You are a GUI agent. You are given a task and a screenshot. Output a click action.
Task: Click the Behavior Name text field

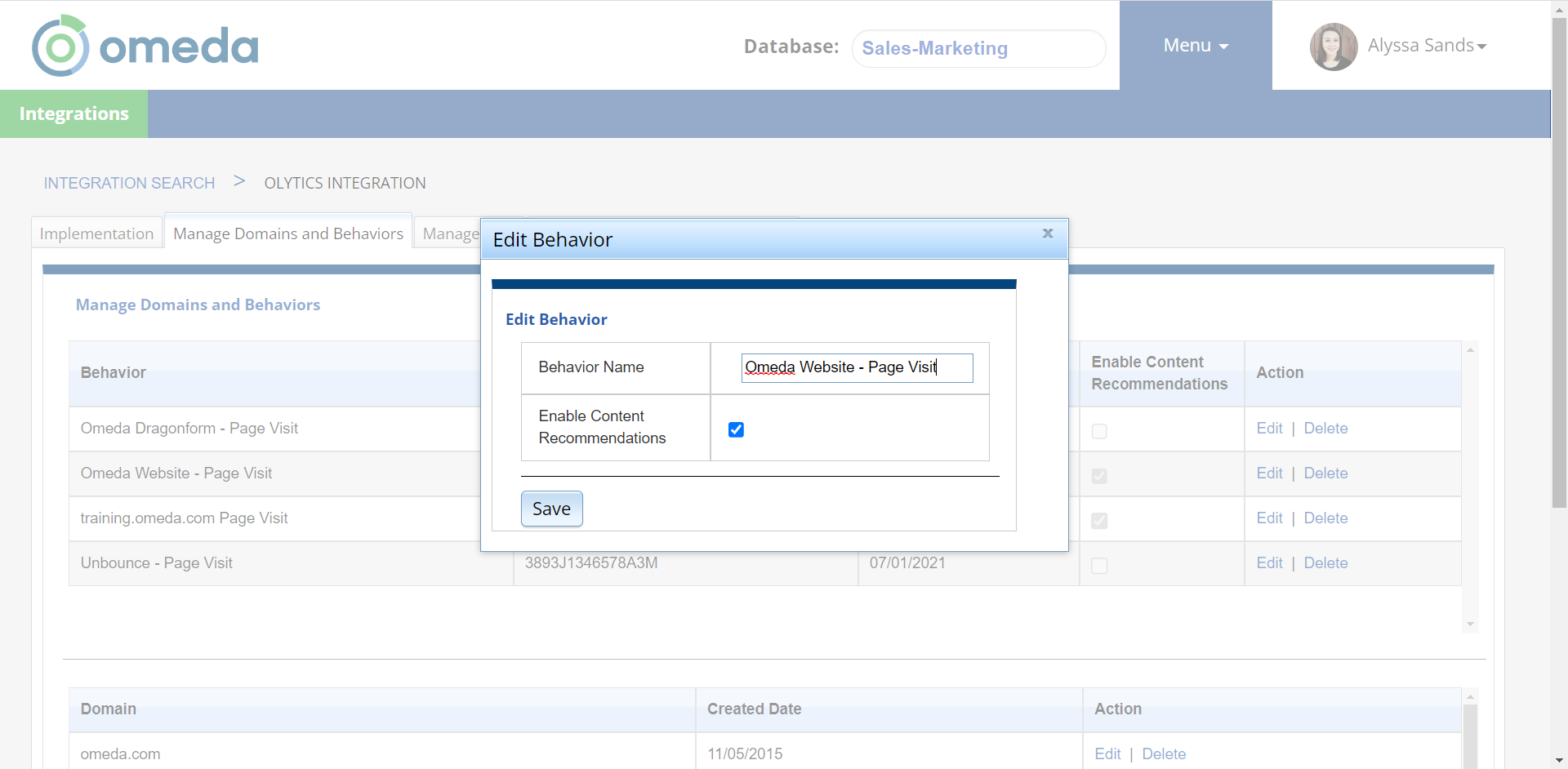coord(856,367)
